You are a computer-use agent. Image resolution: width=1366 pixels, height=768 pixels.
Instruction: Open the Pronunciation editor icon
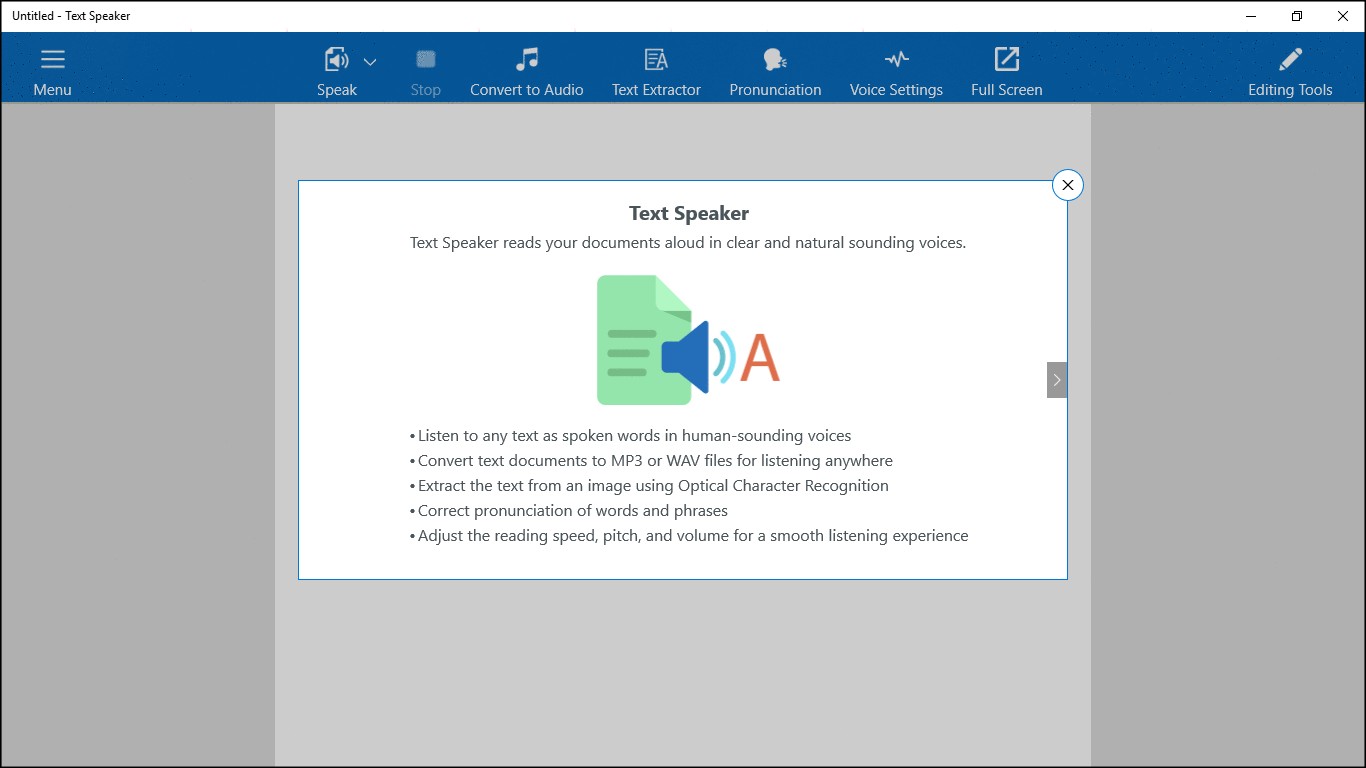[775, 60]
